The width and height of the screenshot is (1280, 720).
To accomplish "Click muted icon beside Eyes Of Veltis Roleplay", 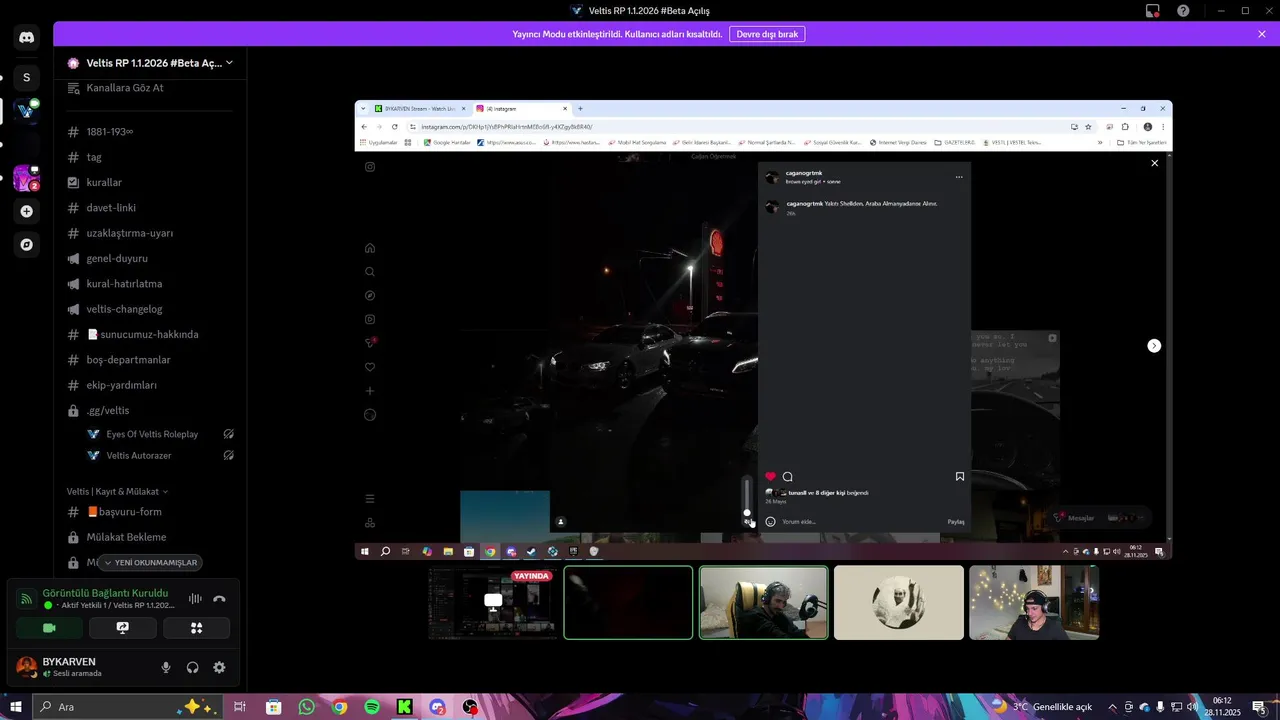I will click(228, 434).
